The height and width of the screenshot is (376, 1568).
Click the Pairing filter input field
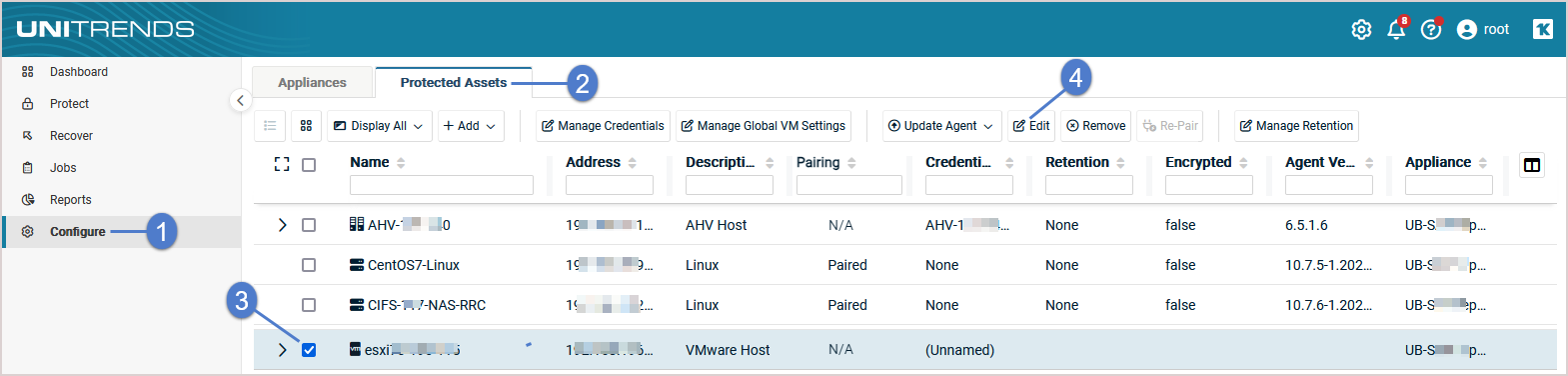[849, 185]
